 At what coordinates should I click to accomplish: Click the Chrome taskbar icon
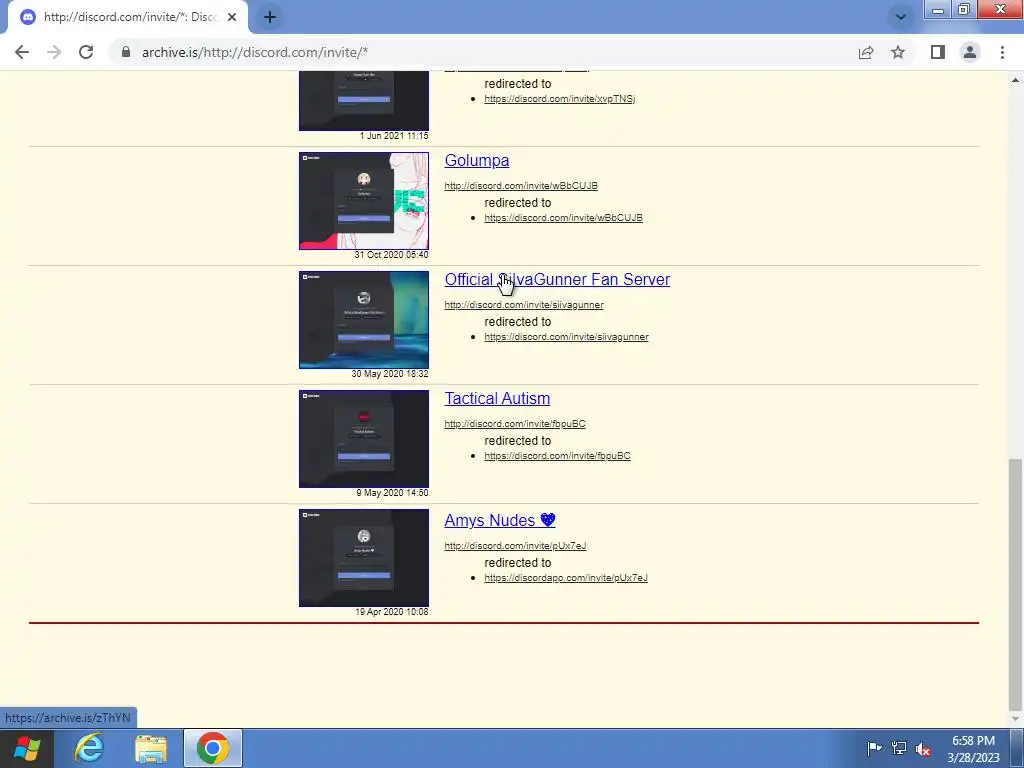tap(213, 748)
